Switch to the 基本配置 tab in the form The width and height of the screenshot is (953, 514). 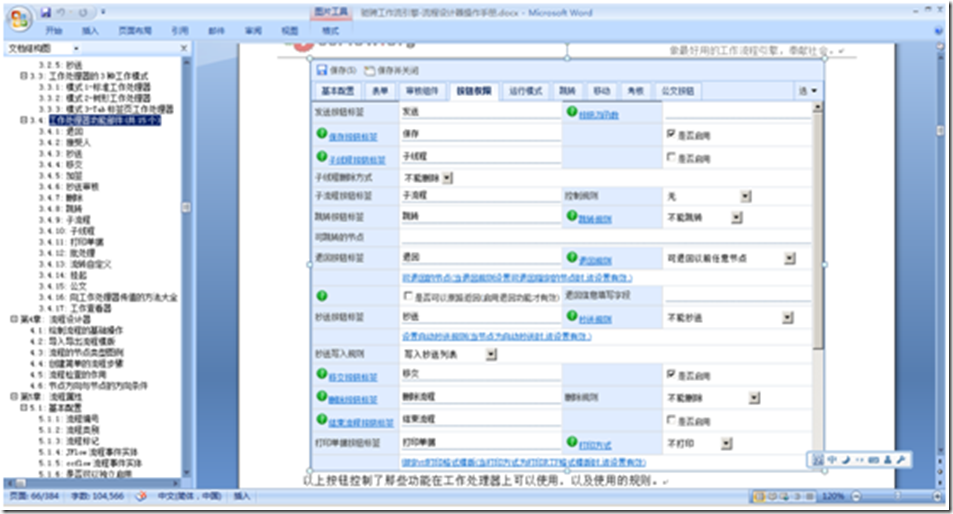tap(337, 91)
